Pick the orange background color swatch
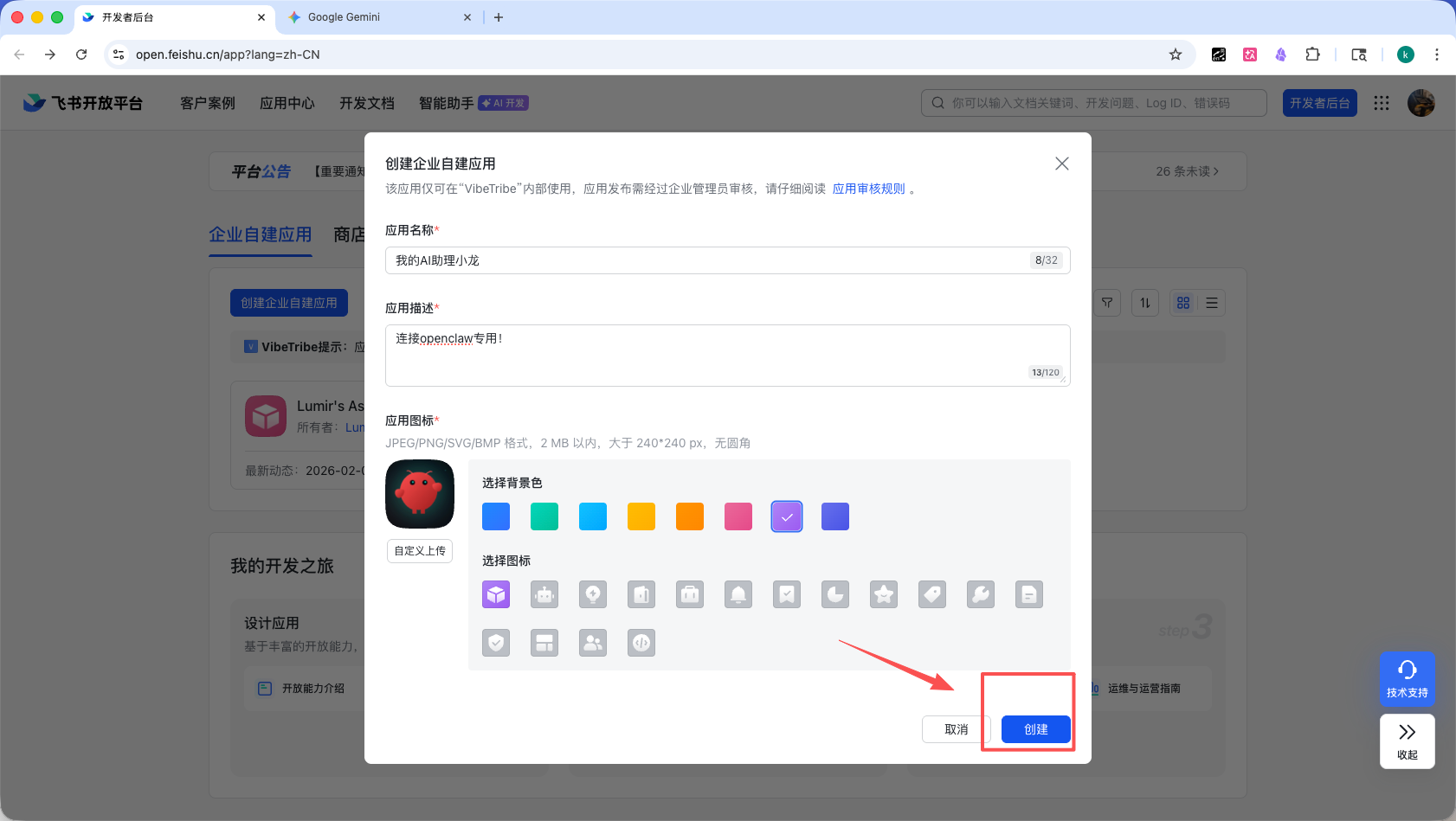Screen dimensions: 1456x821 [690, 516]
